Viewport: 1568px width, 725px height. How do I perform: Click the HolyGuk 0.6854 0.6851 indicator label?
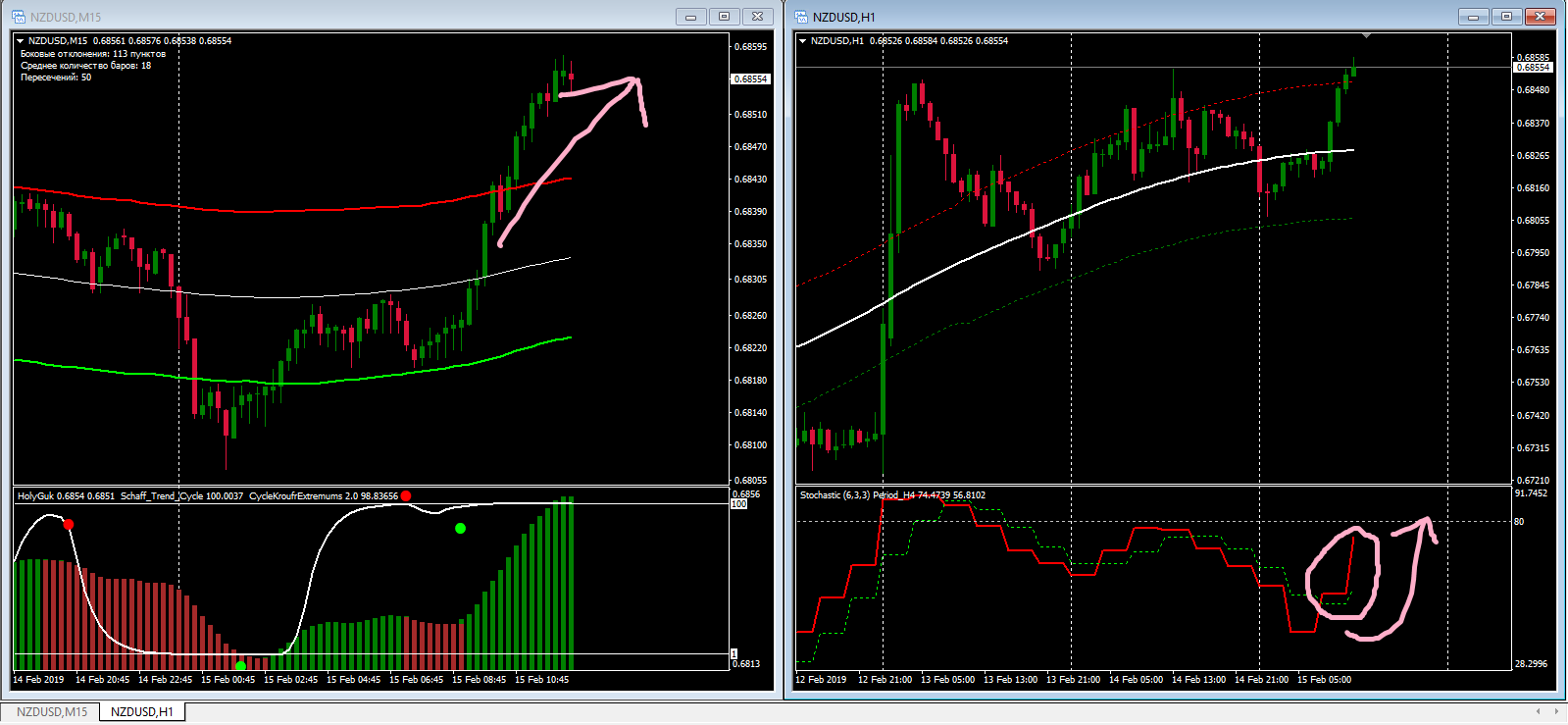click(x=66, y=496)
